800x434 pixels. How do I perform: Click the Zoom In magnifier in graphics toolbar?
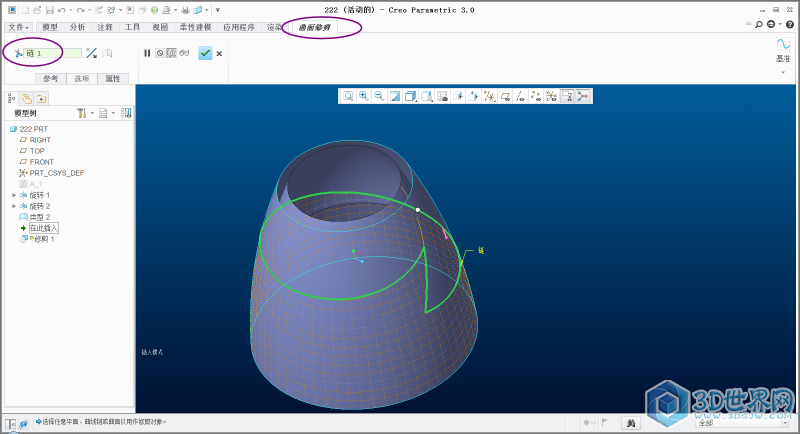point(364,96)
